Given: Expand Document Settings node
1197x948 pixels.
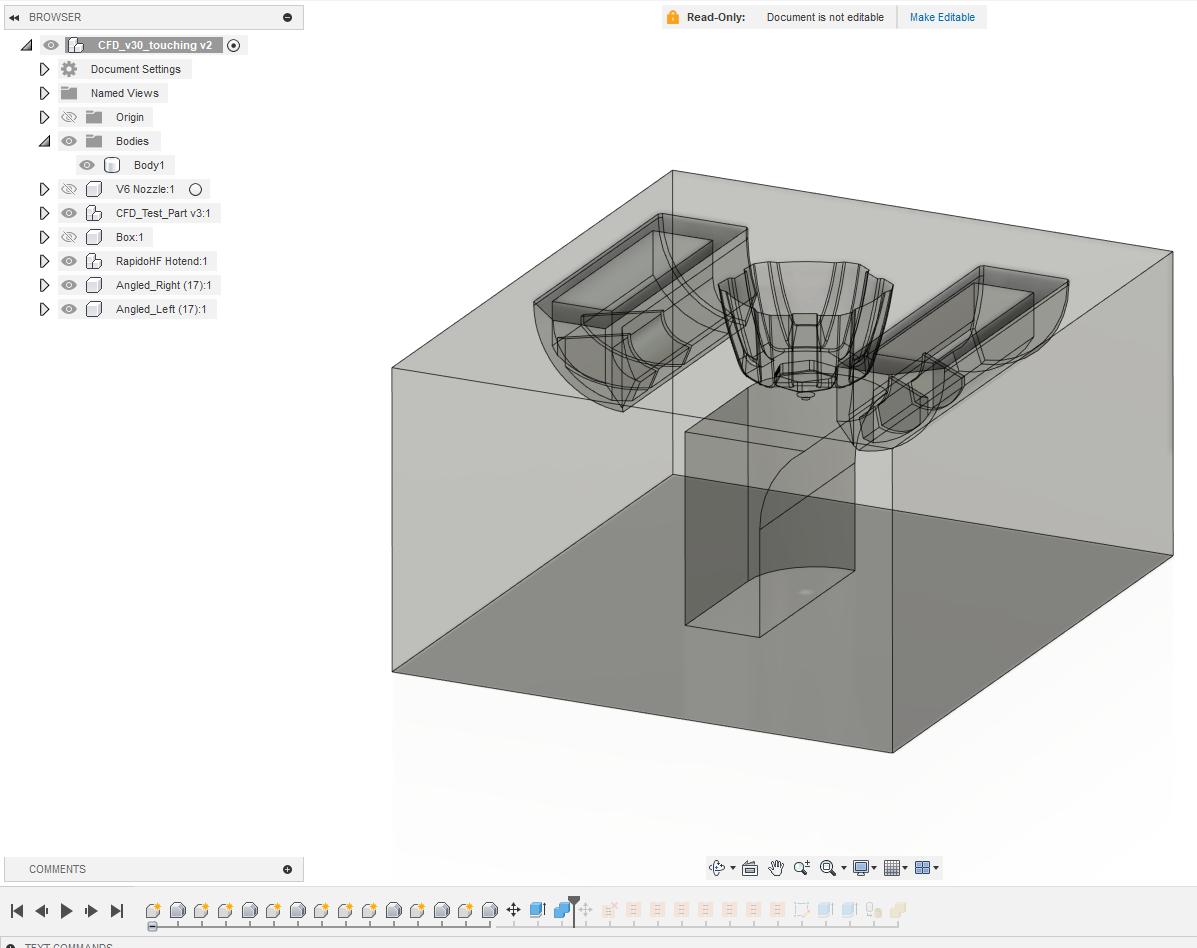Looking at the screenshot, I should click(x=44, y=69).
